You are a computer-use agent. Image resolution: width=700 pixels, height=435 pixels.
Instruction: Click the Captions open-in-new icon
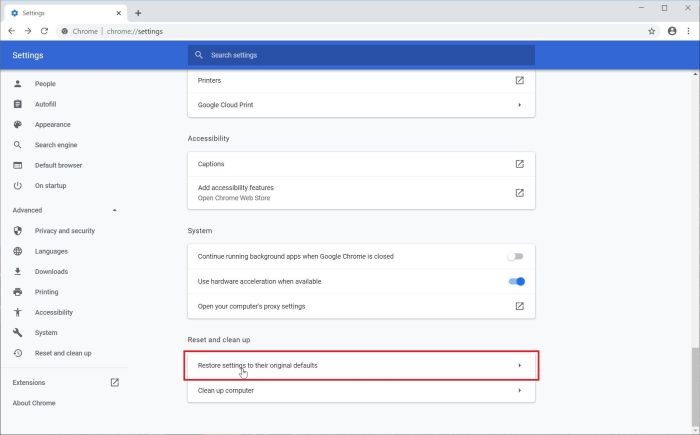520,164
